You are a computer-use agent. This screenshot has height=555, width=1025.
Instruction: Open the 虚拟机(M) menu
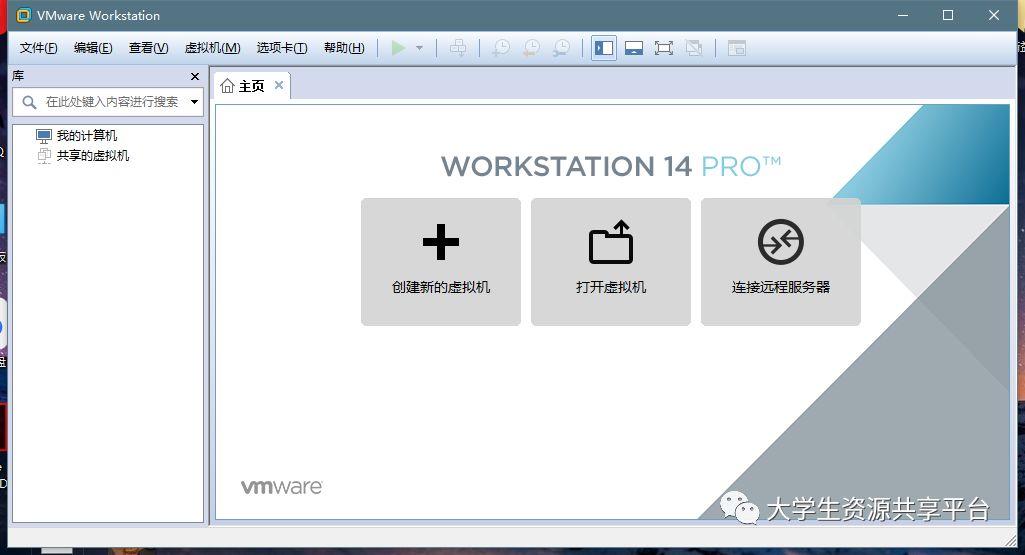[x=212, y=48]
